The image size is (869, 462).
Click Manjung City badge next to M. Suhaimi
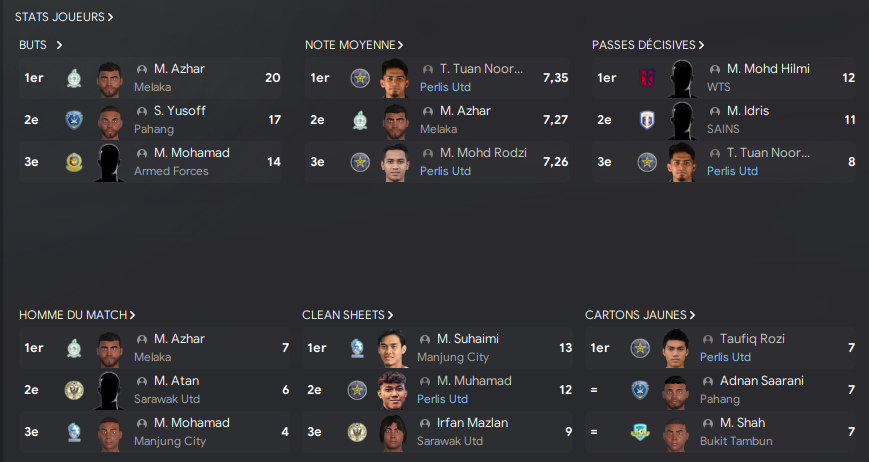[357, 348]
